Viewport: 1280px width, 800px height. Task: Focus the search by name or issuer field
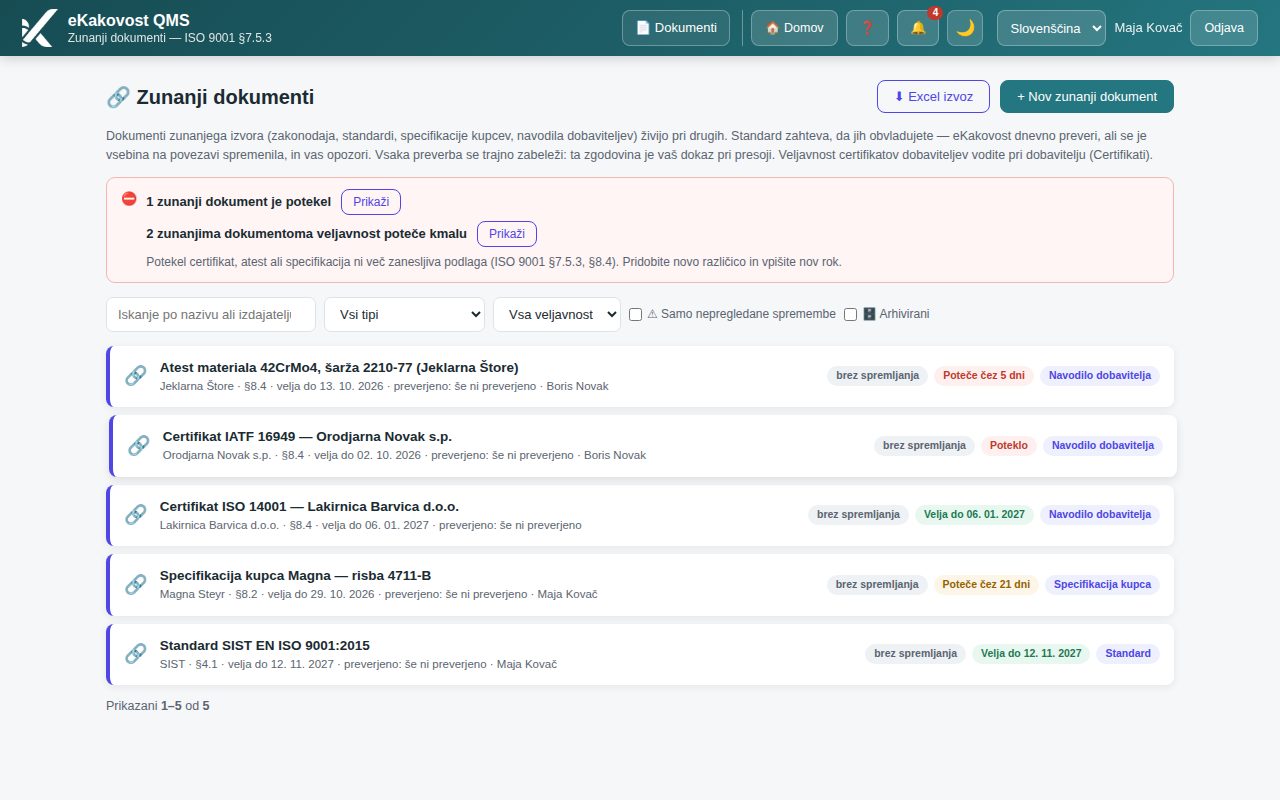coord(211,314)
